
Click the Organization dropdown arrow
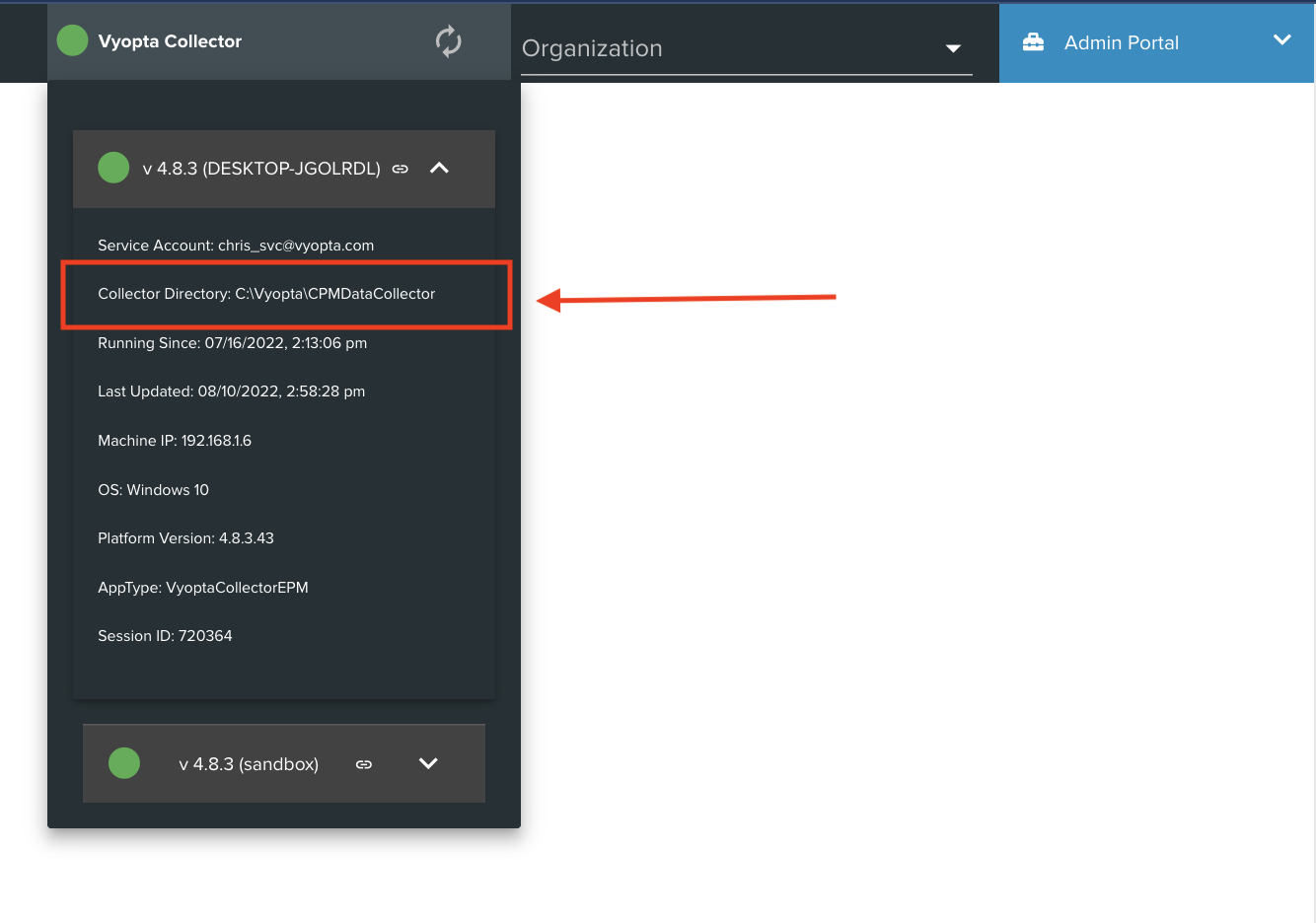pos(953,48)
